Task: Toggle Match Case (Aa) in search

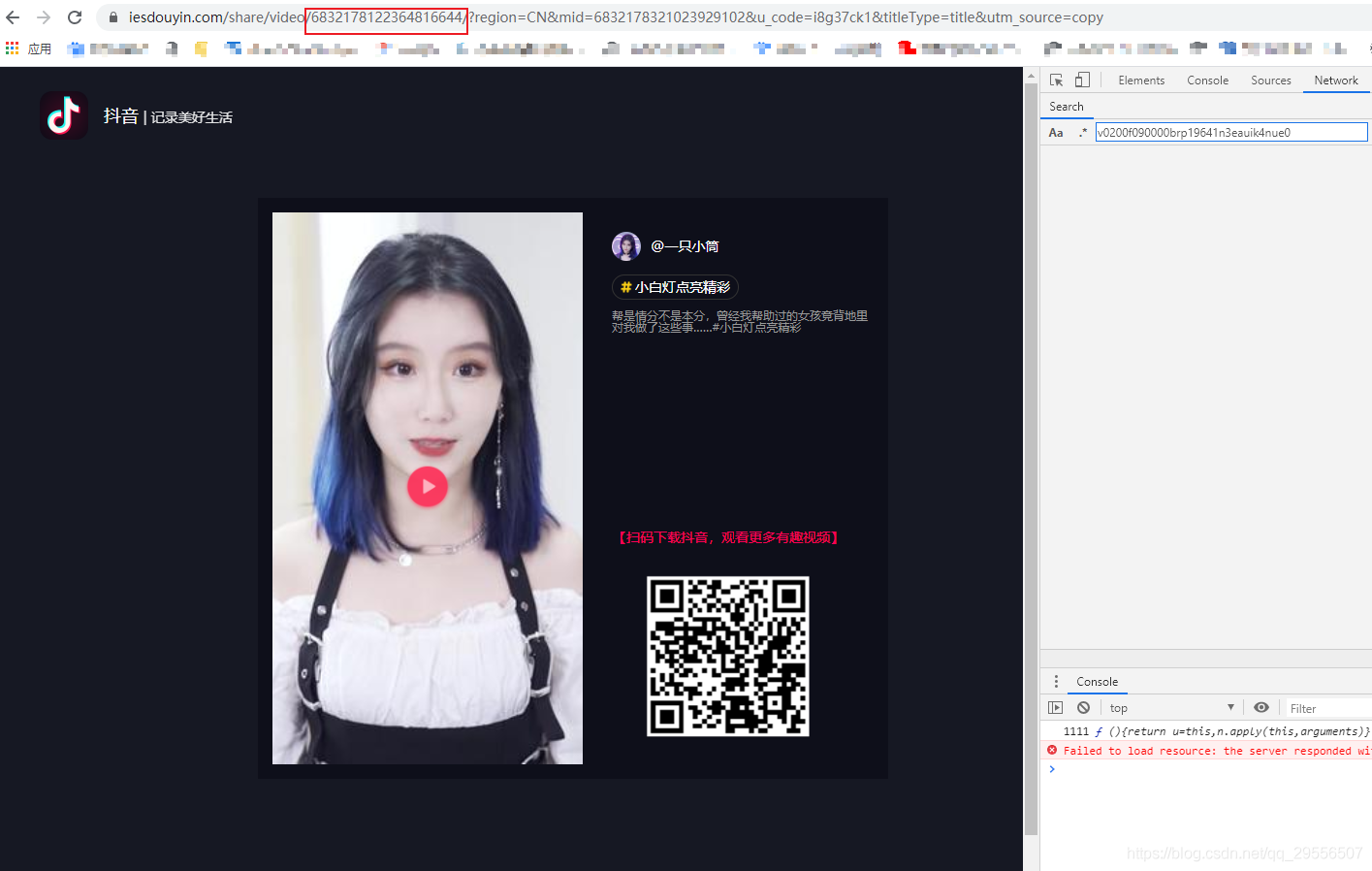Action: point(1056,133)
